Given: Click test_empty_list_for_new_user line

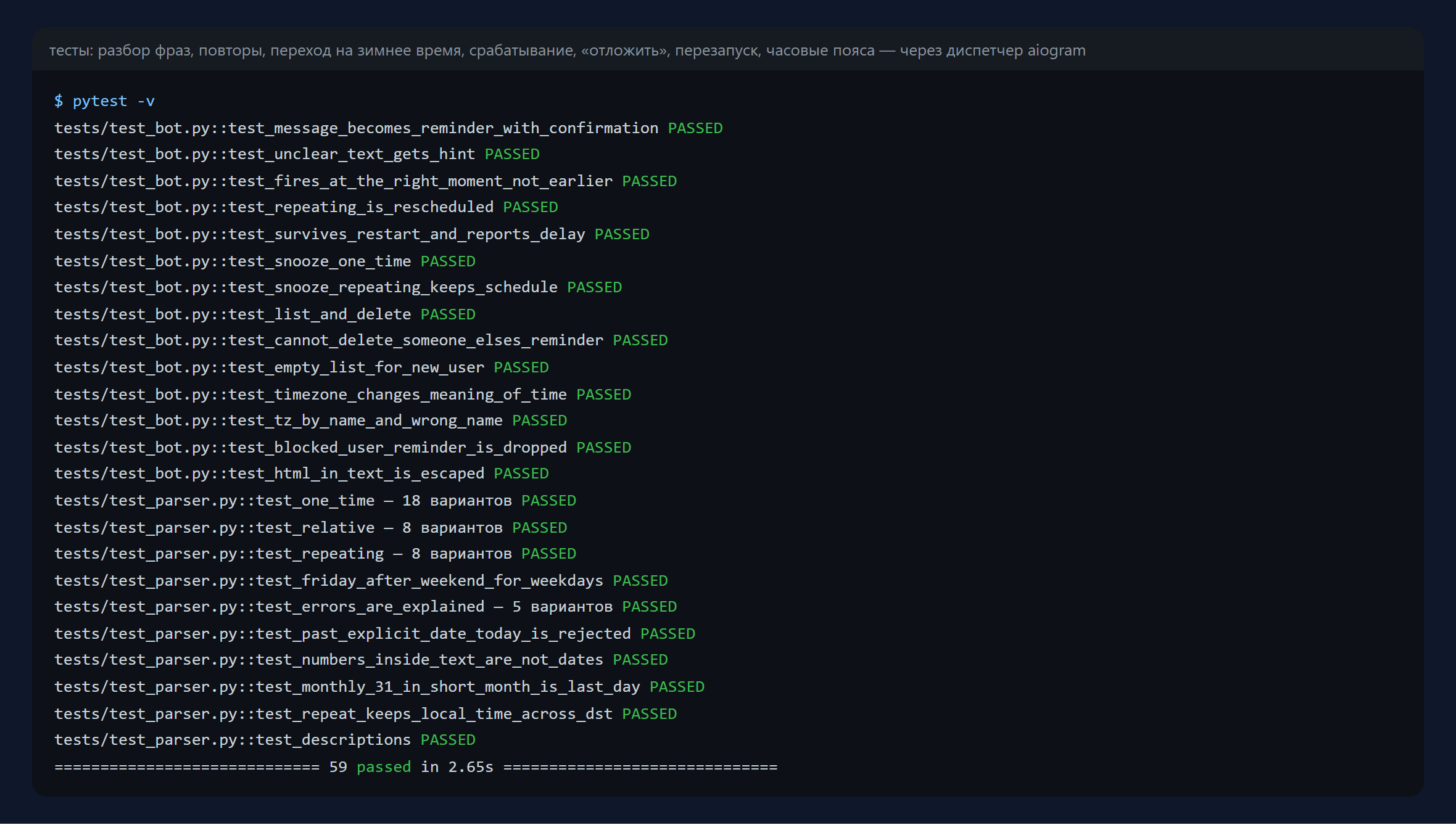Looking at the screenshot, I should click(302, 367).
